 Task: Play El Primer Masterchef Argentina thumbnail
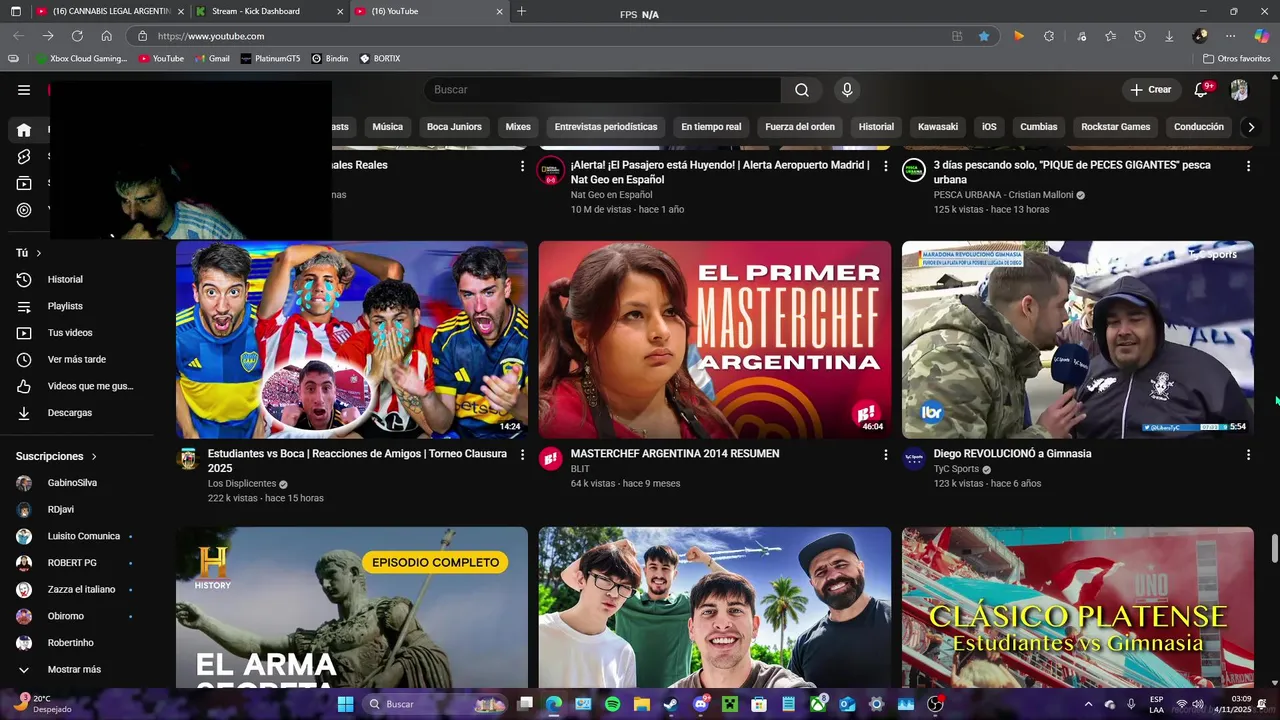715,339
